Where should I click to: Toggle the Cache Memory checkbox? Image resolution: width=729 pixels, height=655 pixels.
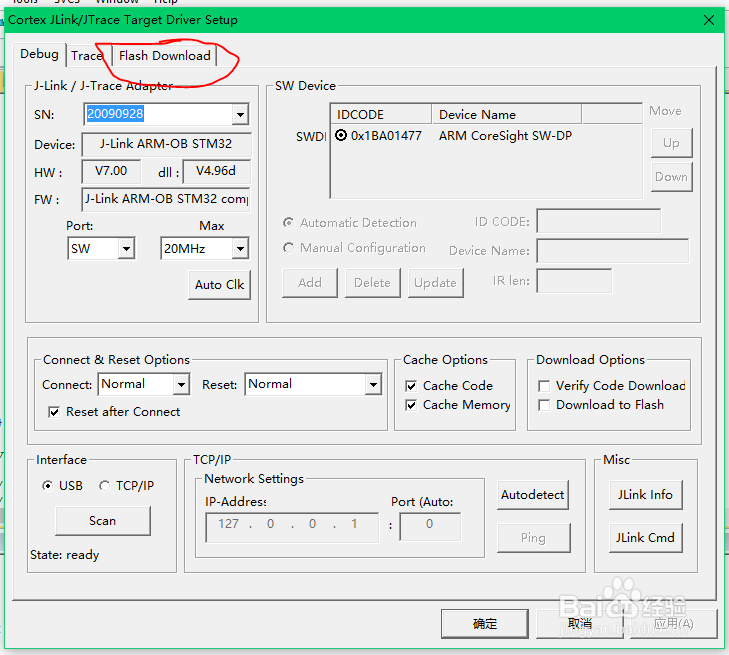pos(411,405)
